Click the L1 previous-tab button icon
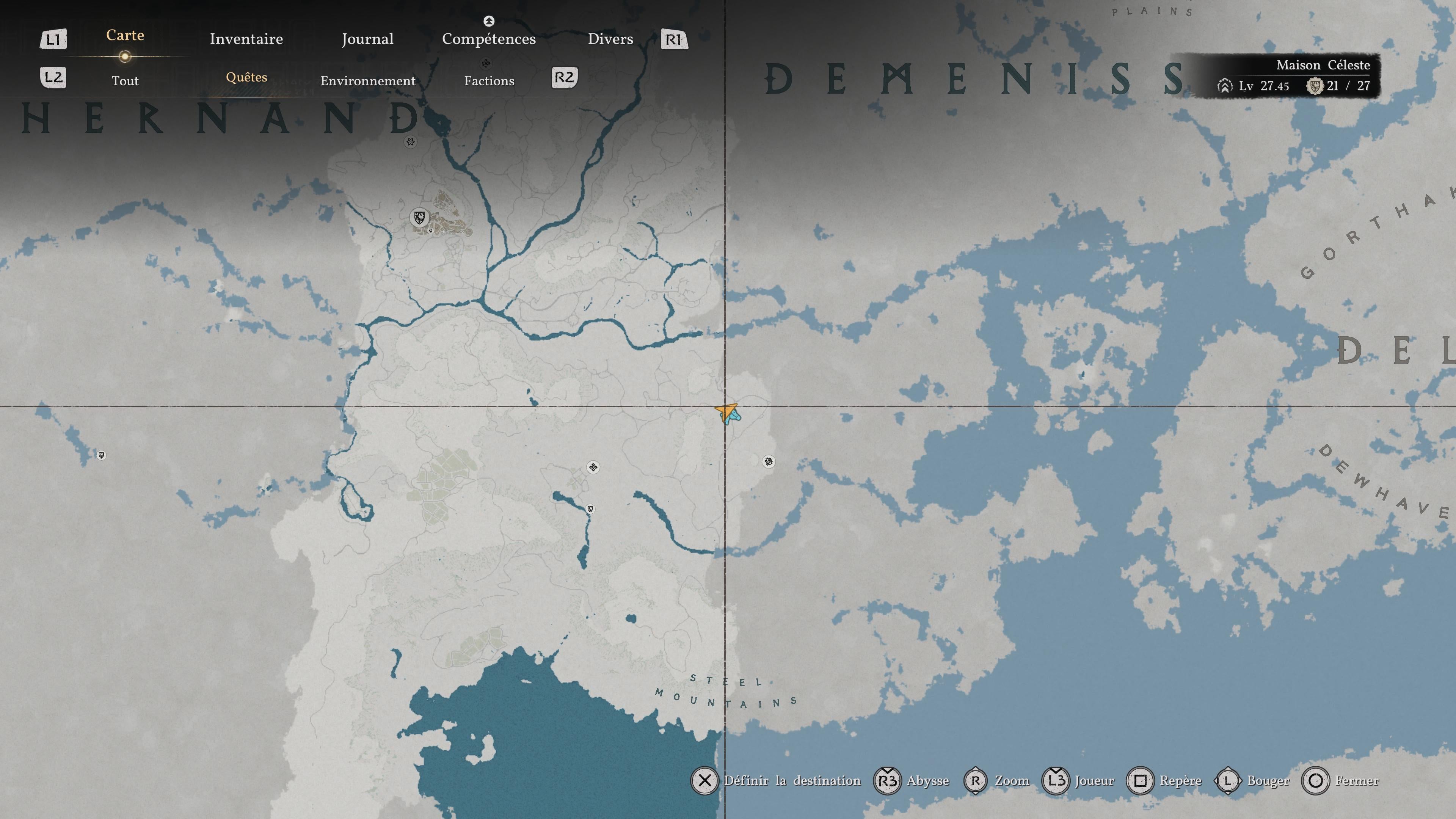1456x819 pixels. pos(53,39)
